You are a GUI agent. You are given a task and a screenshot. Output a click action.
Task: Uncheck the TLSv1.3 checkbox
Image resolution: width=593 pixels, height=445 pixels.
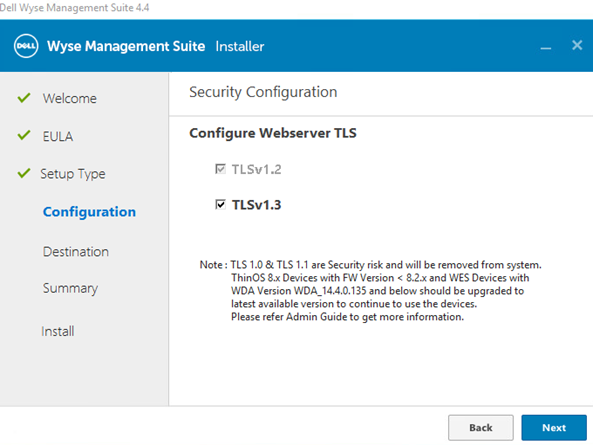coord(220,205)
